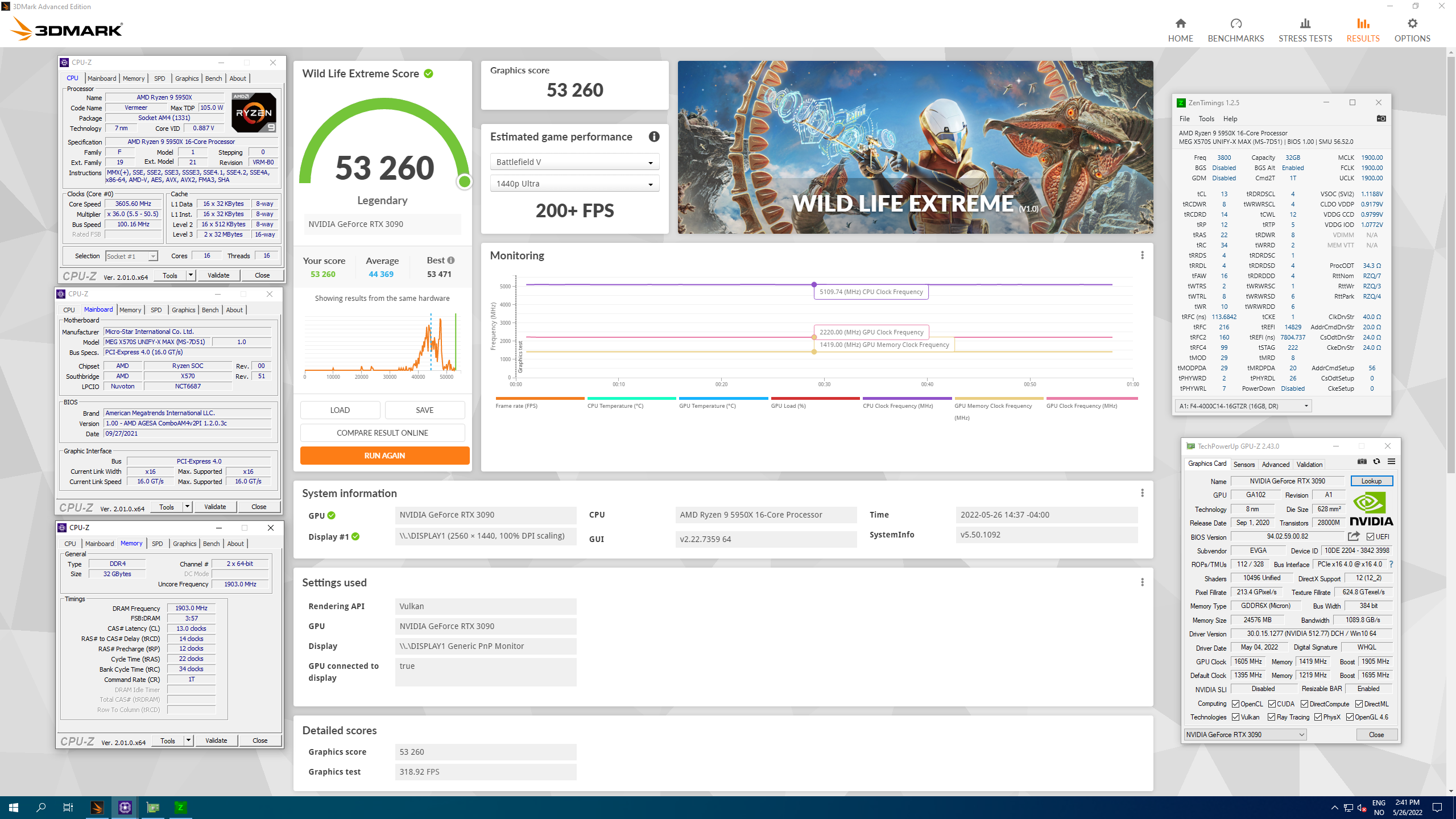Open the 3DMark HOME icon
Image resolution: width=1456 pixels, height=819 pixels.
(x=1181, y=23)
